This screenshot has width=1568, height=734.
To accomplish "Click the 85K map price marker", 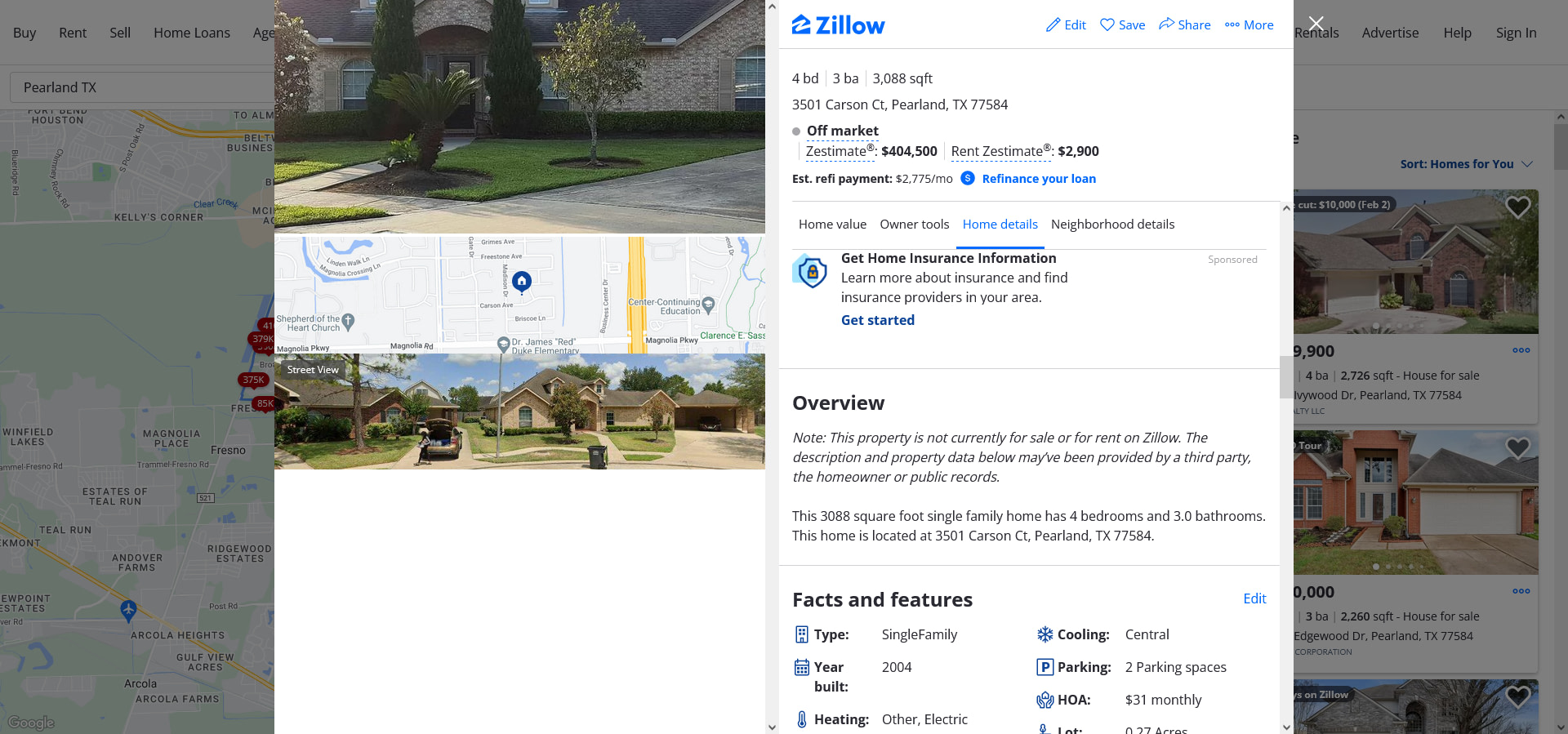I will [x=265, y=403].
